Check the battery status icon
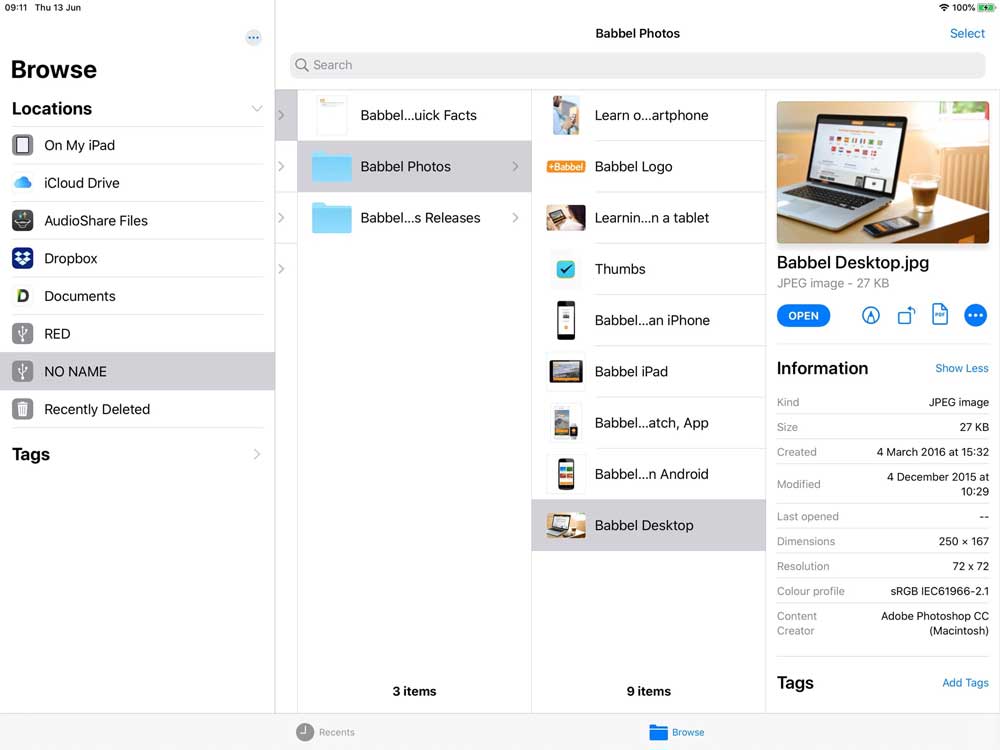The height and width of the screenshot is (750, 1000). (986, 8)
